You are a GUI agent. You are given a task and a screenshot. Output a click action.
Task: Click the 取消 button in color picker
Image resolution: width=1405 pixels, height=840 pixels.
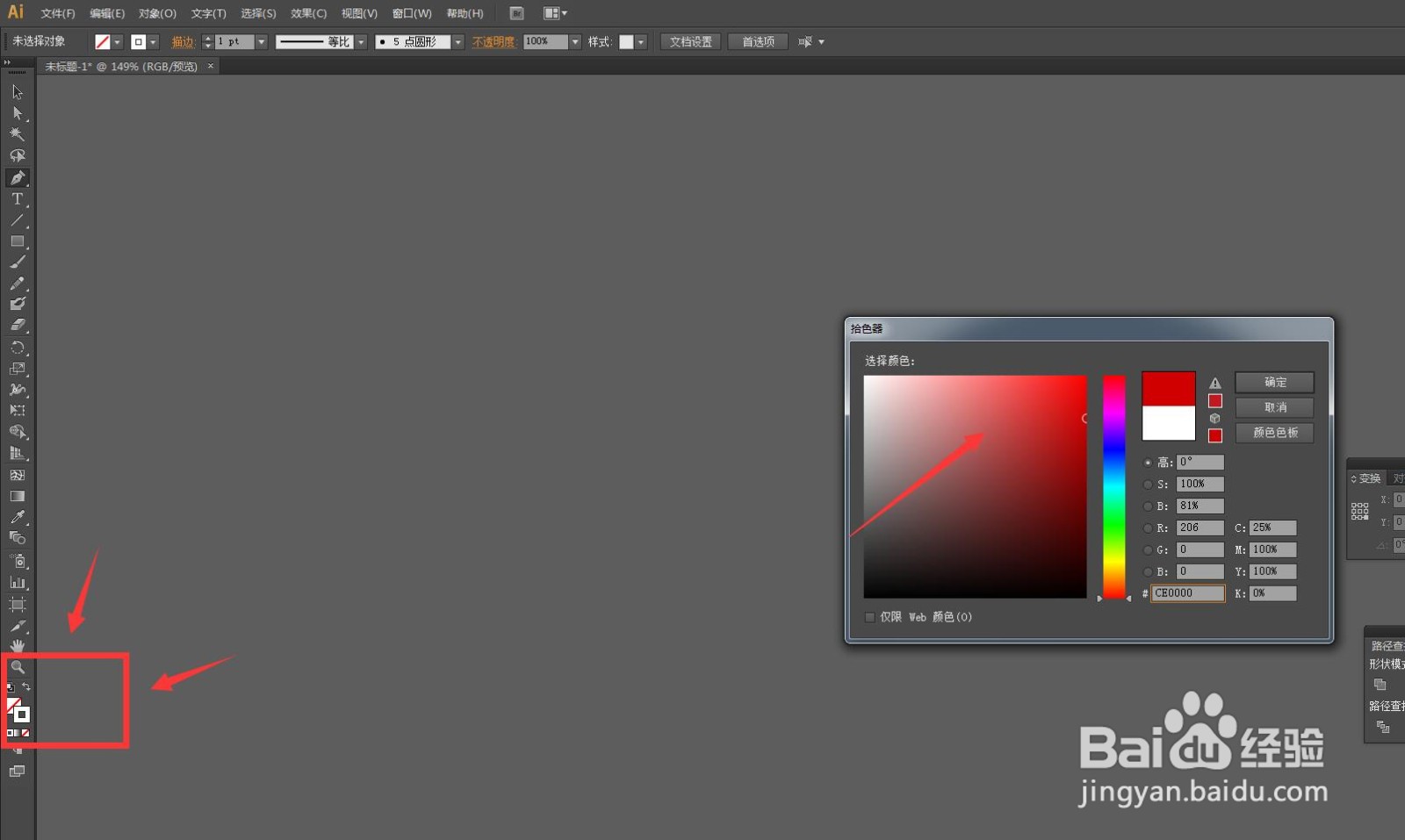[1275, 407]
